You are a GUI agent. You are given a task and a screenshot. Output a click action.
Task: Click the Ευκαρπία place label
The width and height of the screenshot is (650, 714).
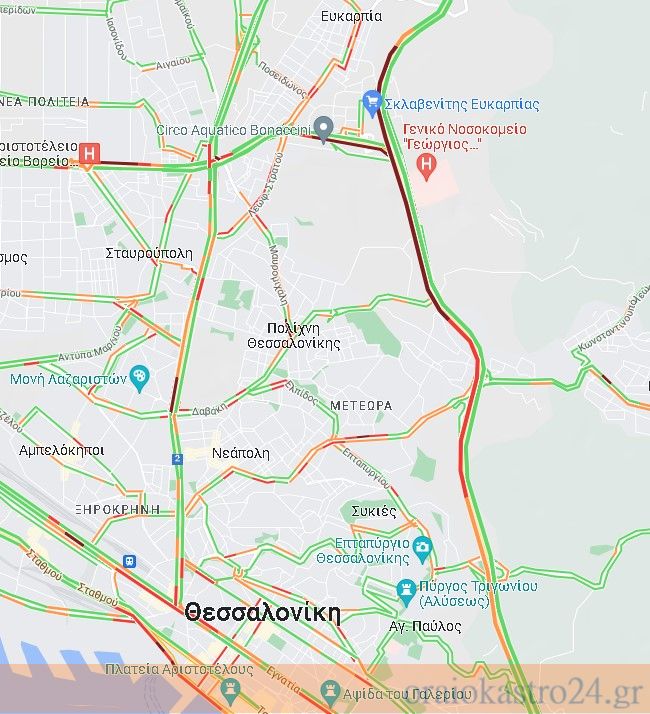tap(351, 16)
